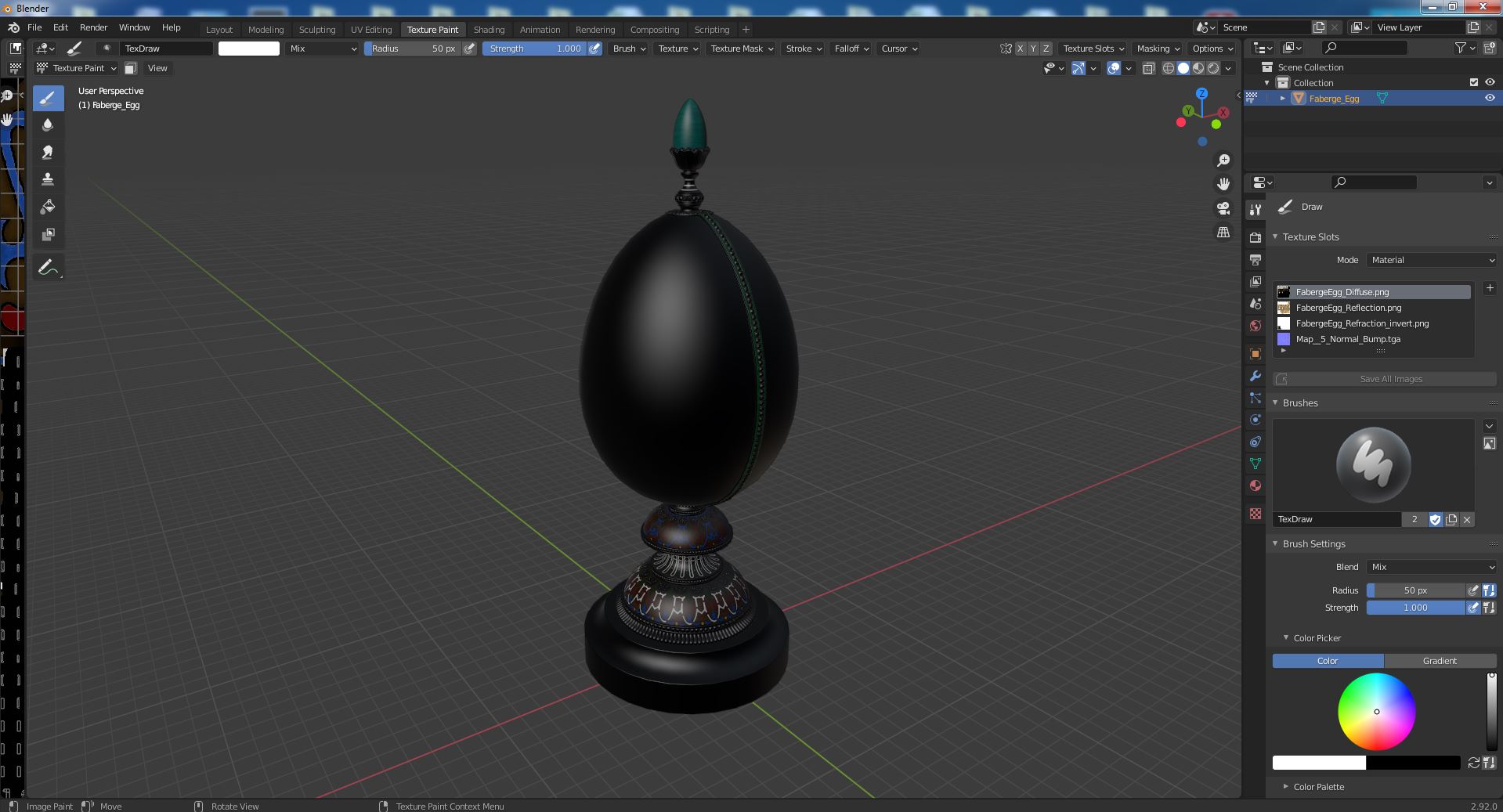The width and height of the screenshot is (1503, 812).
Task: Toggle X axis symmetry
Action: 1020,49
